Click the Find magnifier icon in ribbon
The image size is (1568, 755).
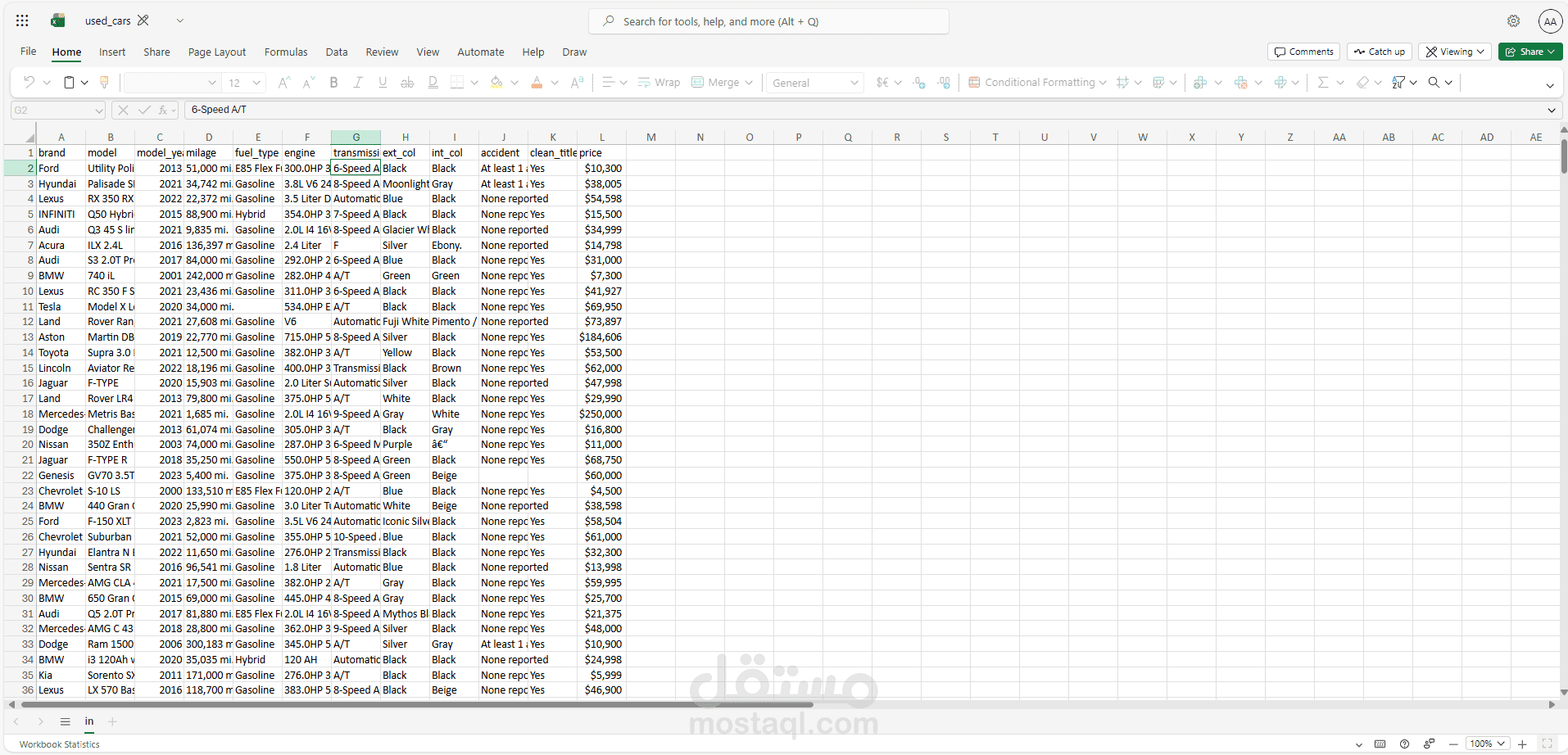1434,83
